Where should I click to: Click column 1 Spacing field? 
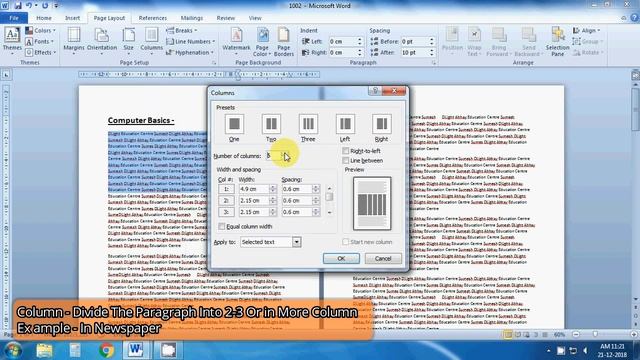coord(297,189)
